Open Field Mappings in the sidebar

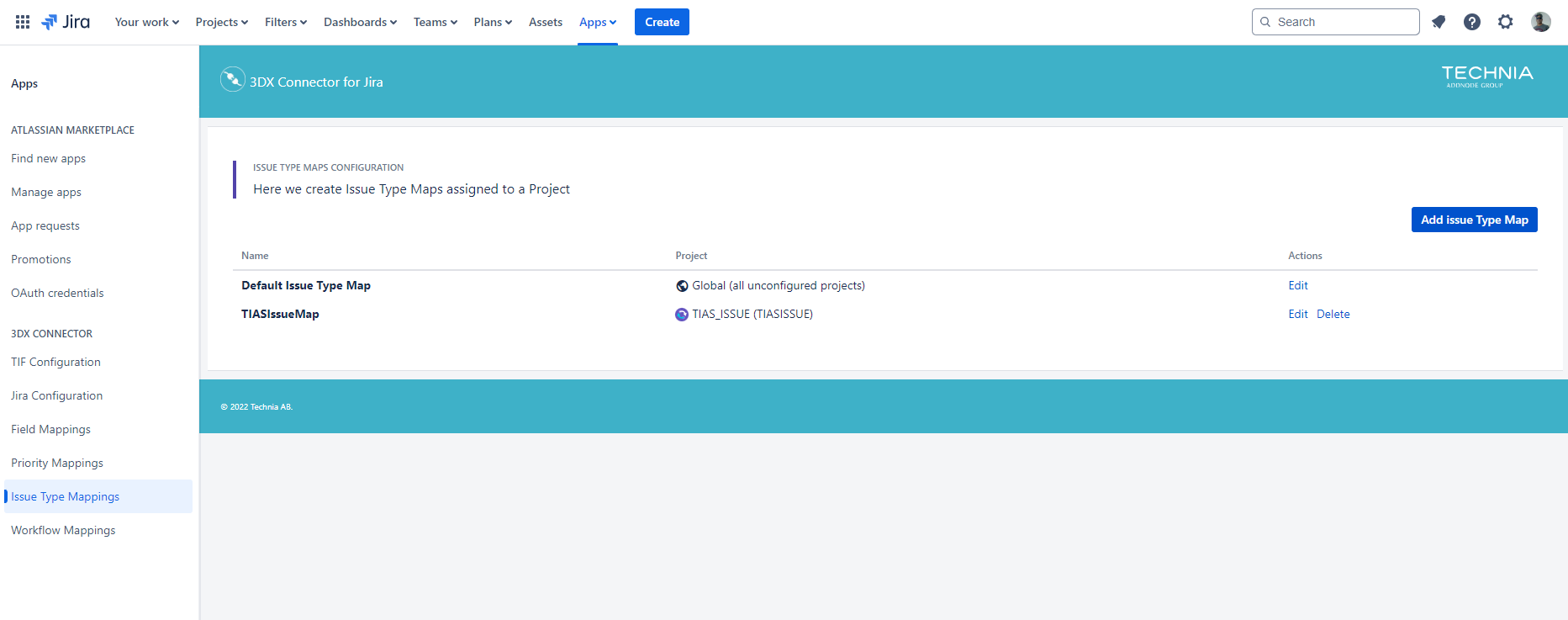click(50, 429)
